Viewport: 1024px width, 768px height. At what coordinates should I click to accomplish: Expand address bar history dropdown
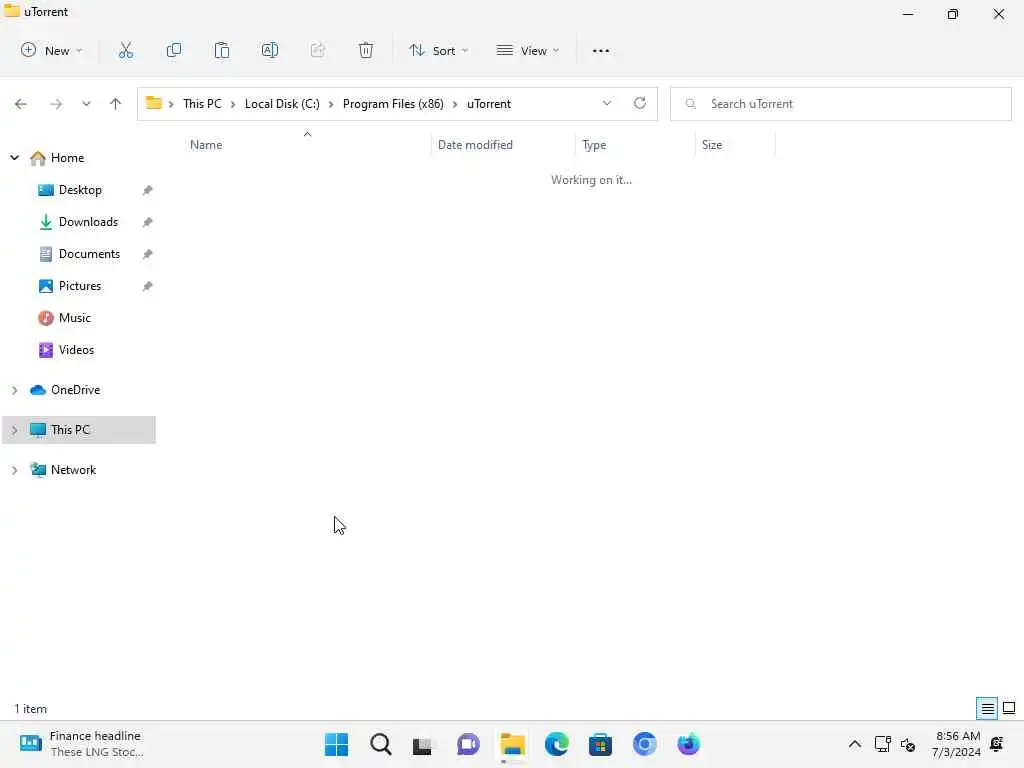[x=607, y=103]
